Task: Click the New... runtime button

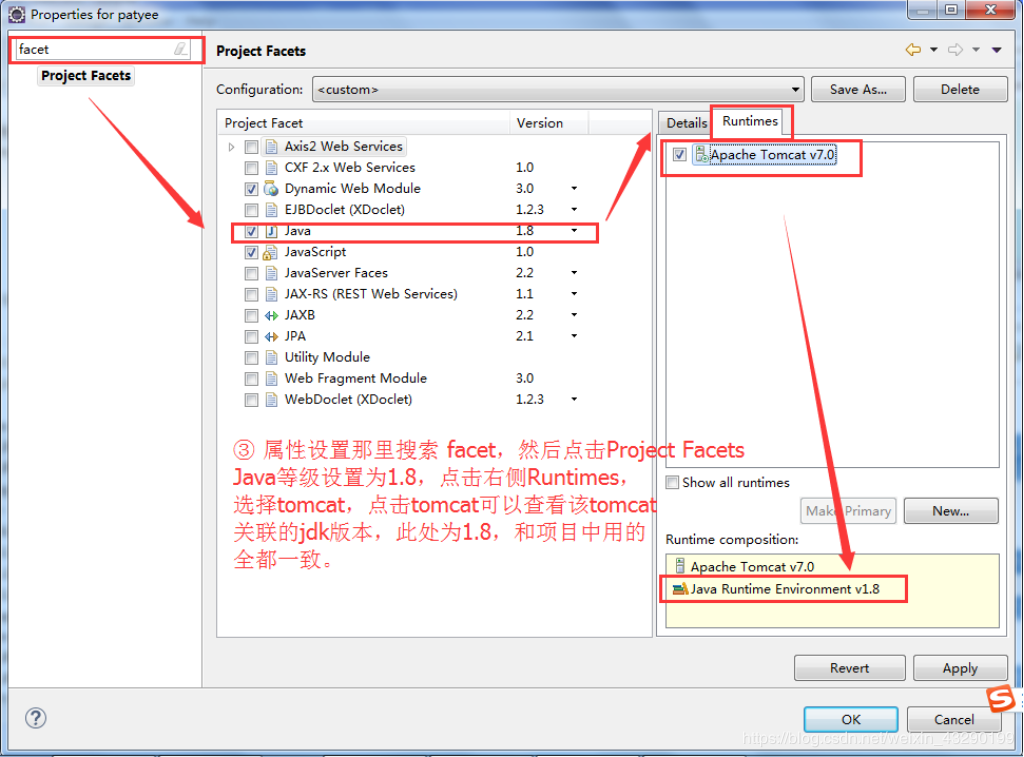Action: click(x=951, y=511)
